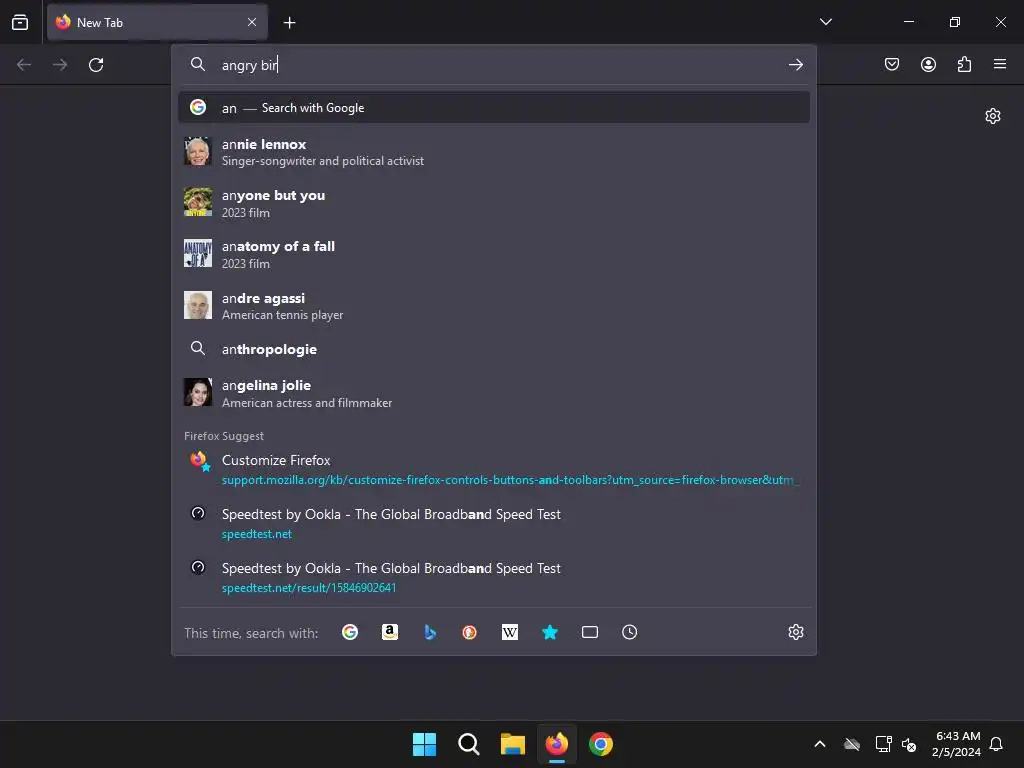Go back one page arrow

coord(24,65)
